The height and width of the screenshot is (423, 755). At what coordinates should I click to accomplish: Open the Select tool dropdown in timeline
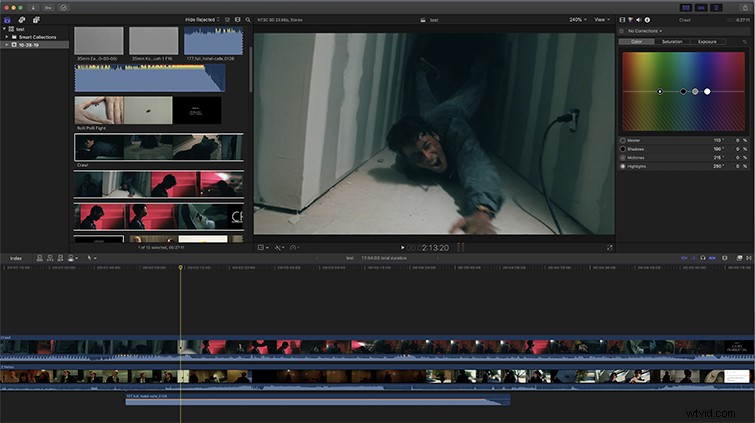tap(91, 258)
